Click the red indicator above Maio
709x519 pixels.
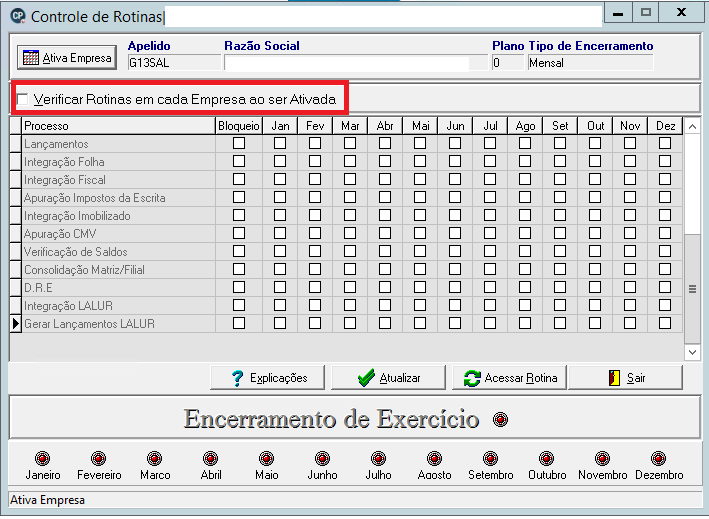(x=266, y=458)
